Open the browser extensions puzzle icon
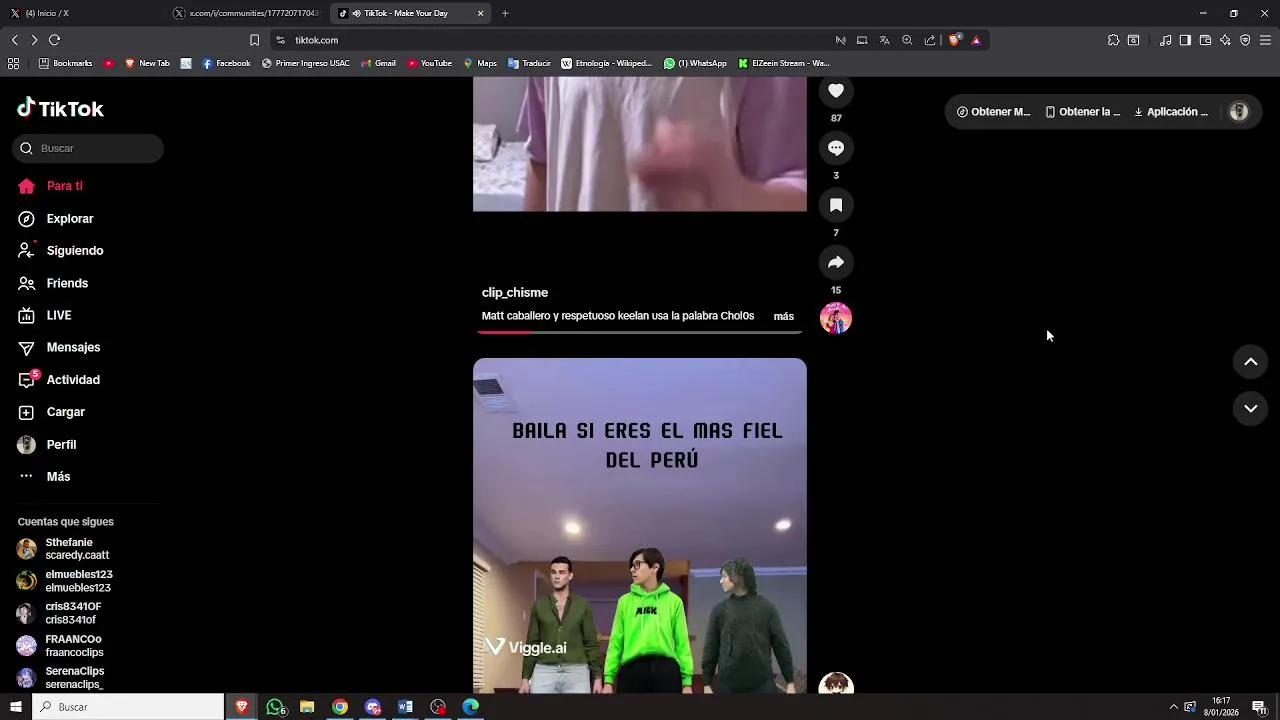Viewport: 1280px width, 720px height. 1113,40
